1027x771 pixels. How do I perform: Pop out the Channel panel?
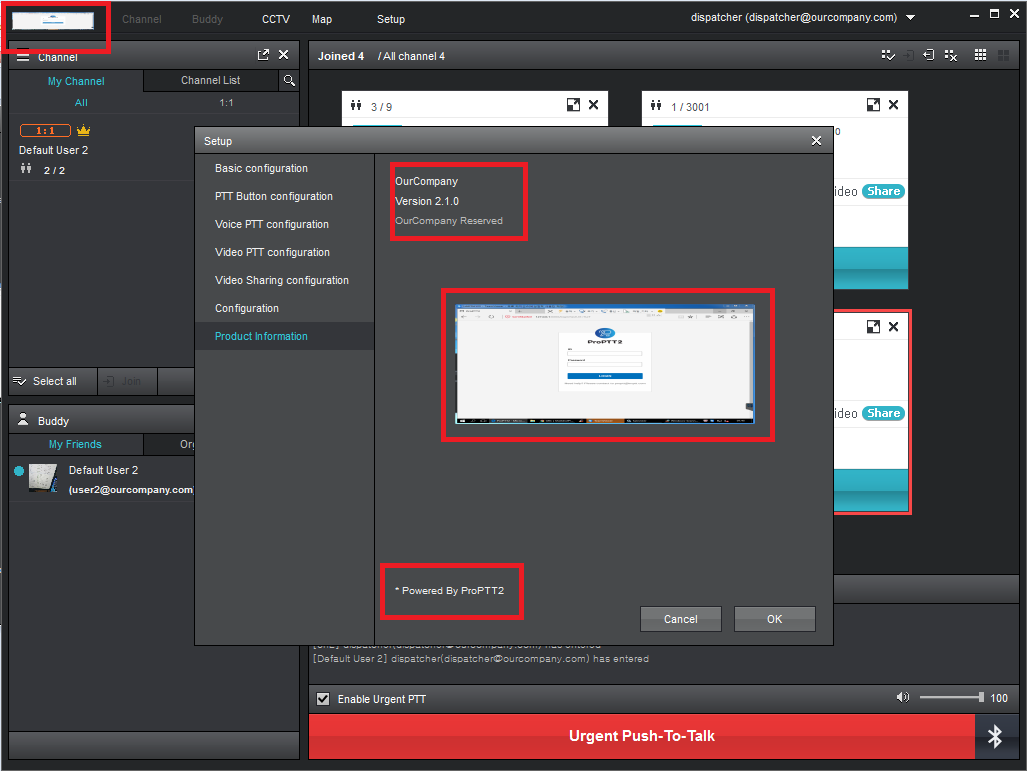click(263, 56)
